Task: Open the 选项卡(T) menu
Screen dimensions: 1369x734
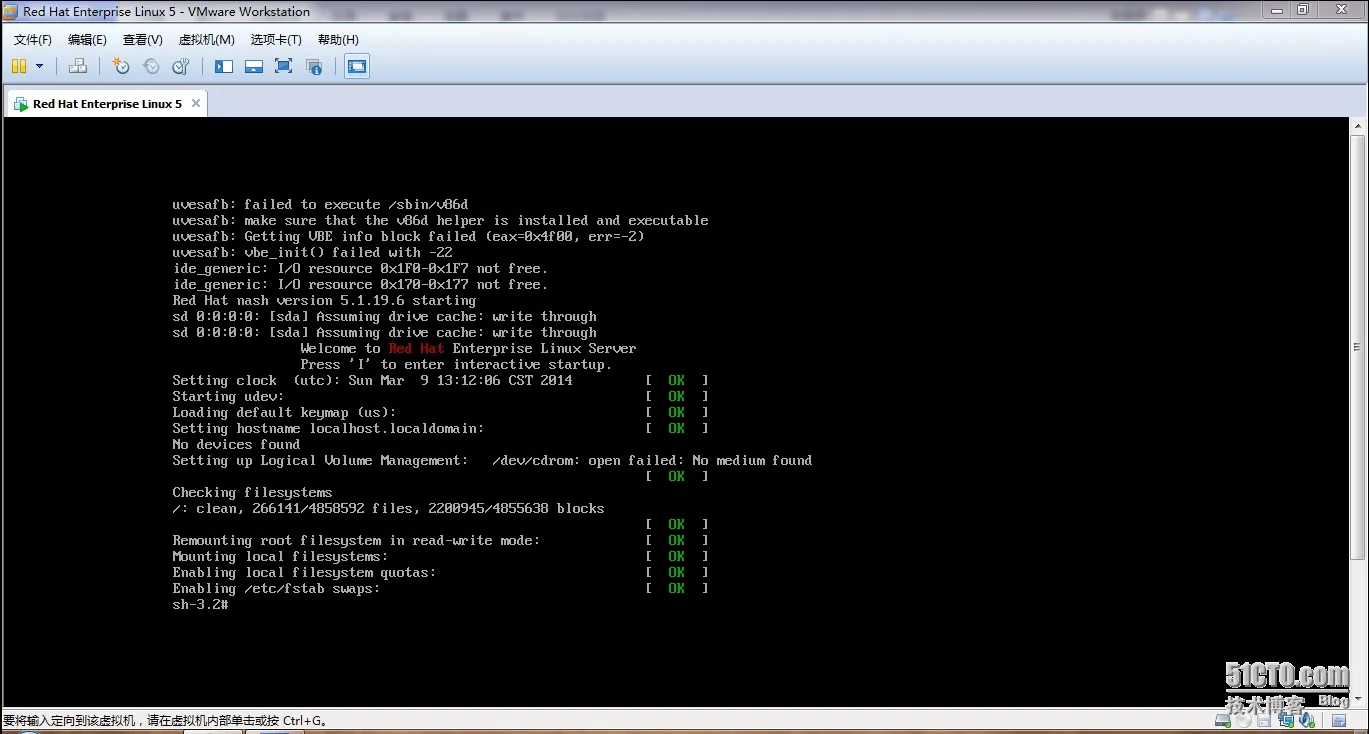Action: [276, 39]
